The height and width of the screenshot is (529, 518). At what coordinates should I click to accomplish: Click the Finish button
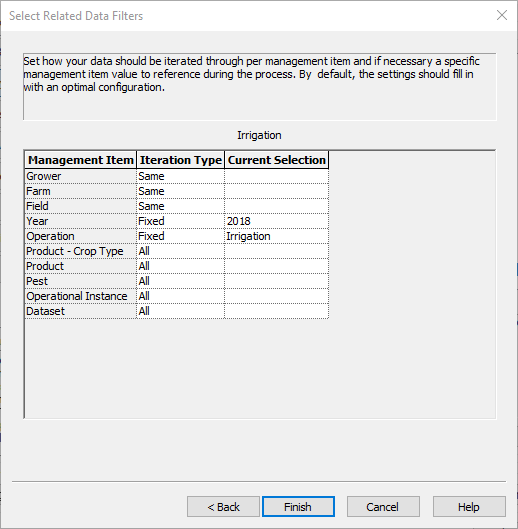coord(298,506)
